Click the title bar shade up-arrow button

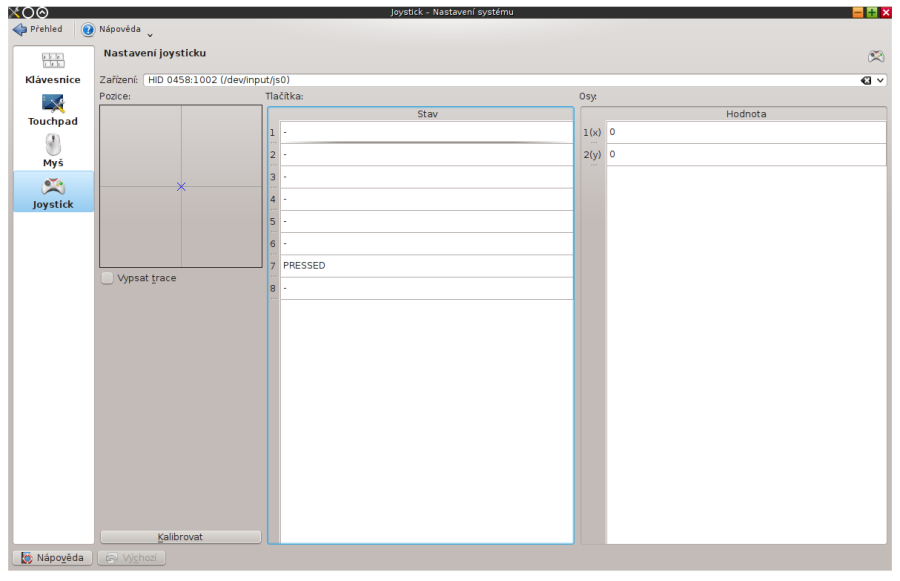(x=42, y=12)
